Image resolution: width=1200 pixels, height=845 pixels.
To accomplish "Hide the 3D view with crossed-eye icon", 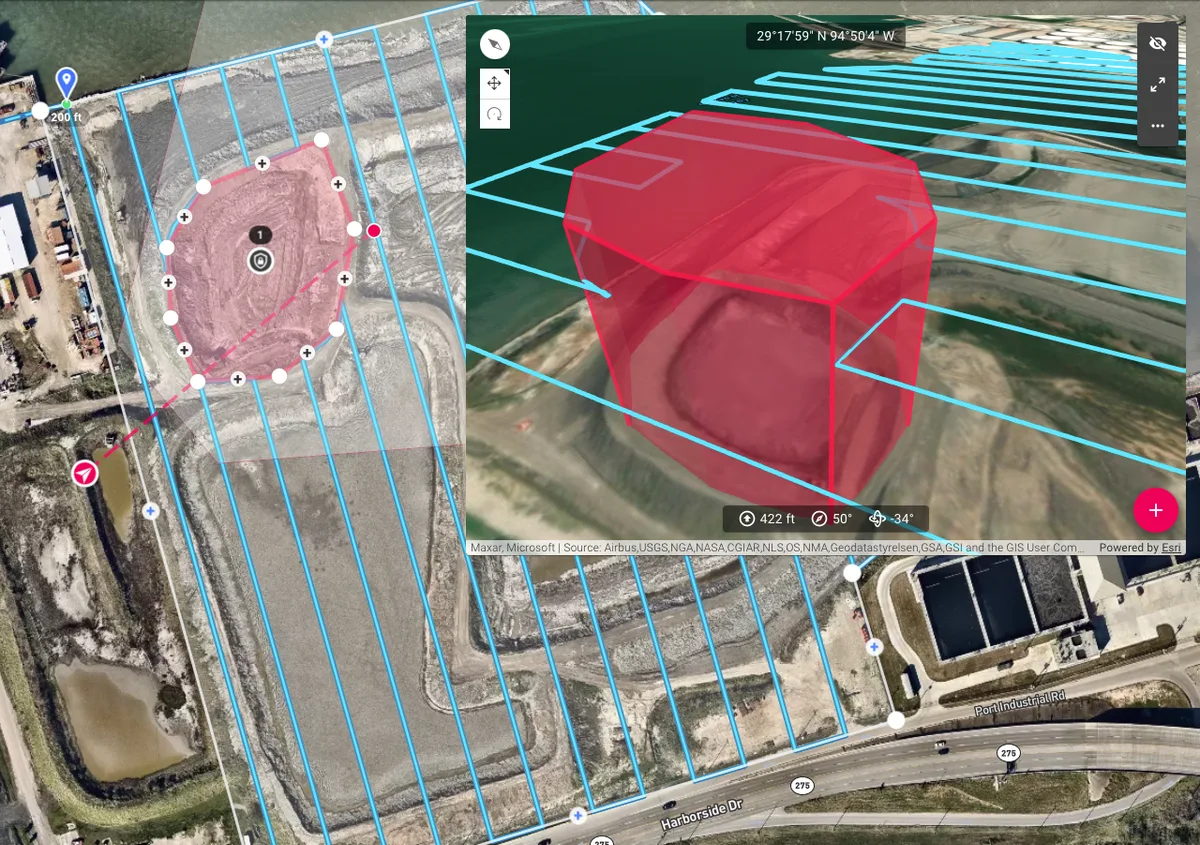I will click(1158, 44).
